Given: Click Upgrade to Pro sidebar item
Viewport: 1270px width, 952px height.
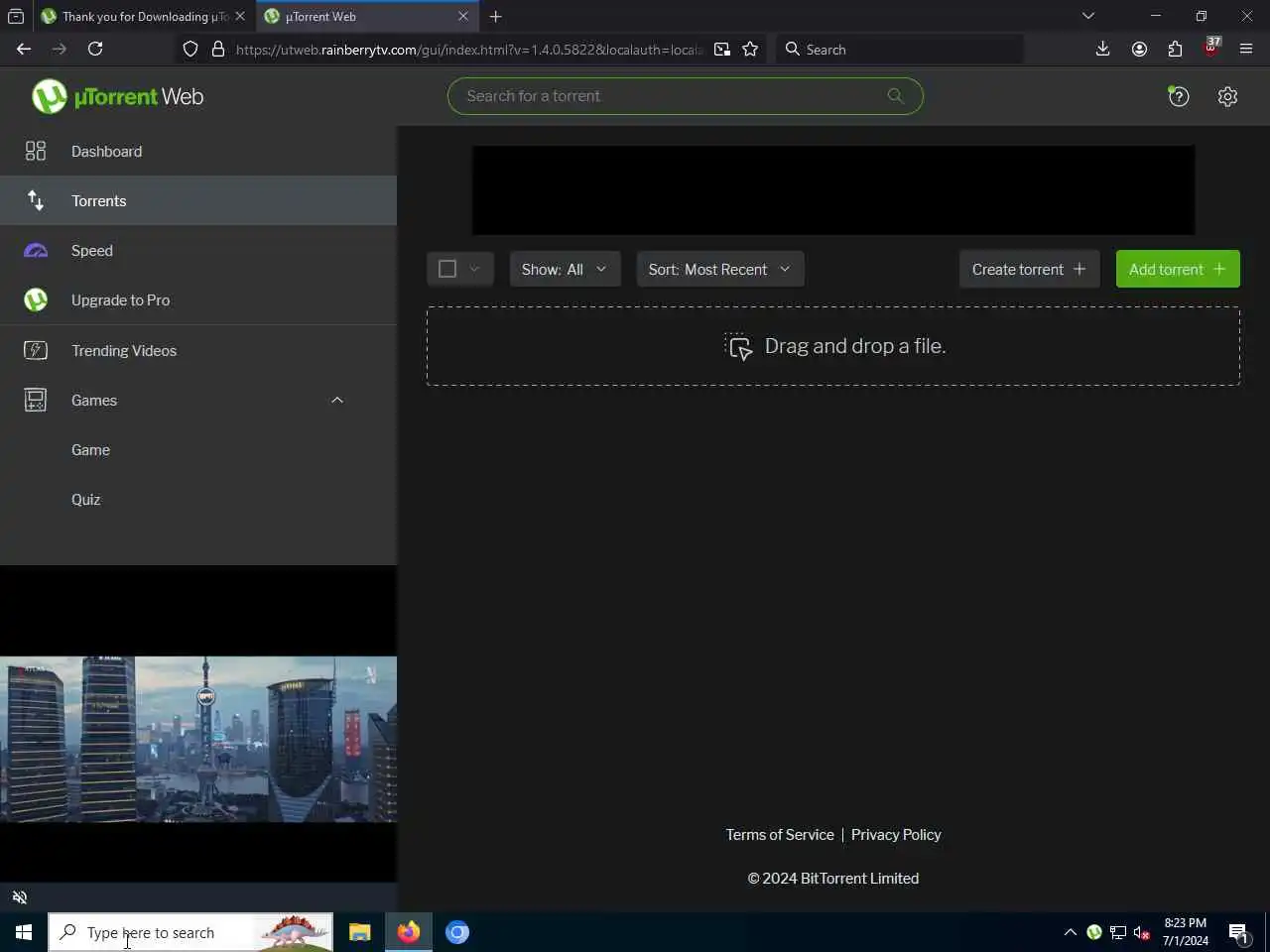Looking at the screenshot, I should coord(198,299).
